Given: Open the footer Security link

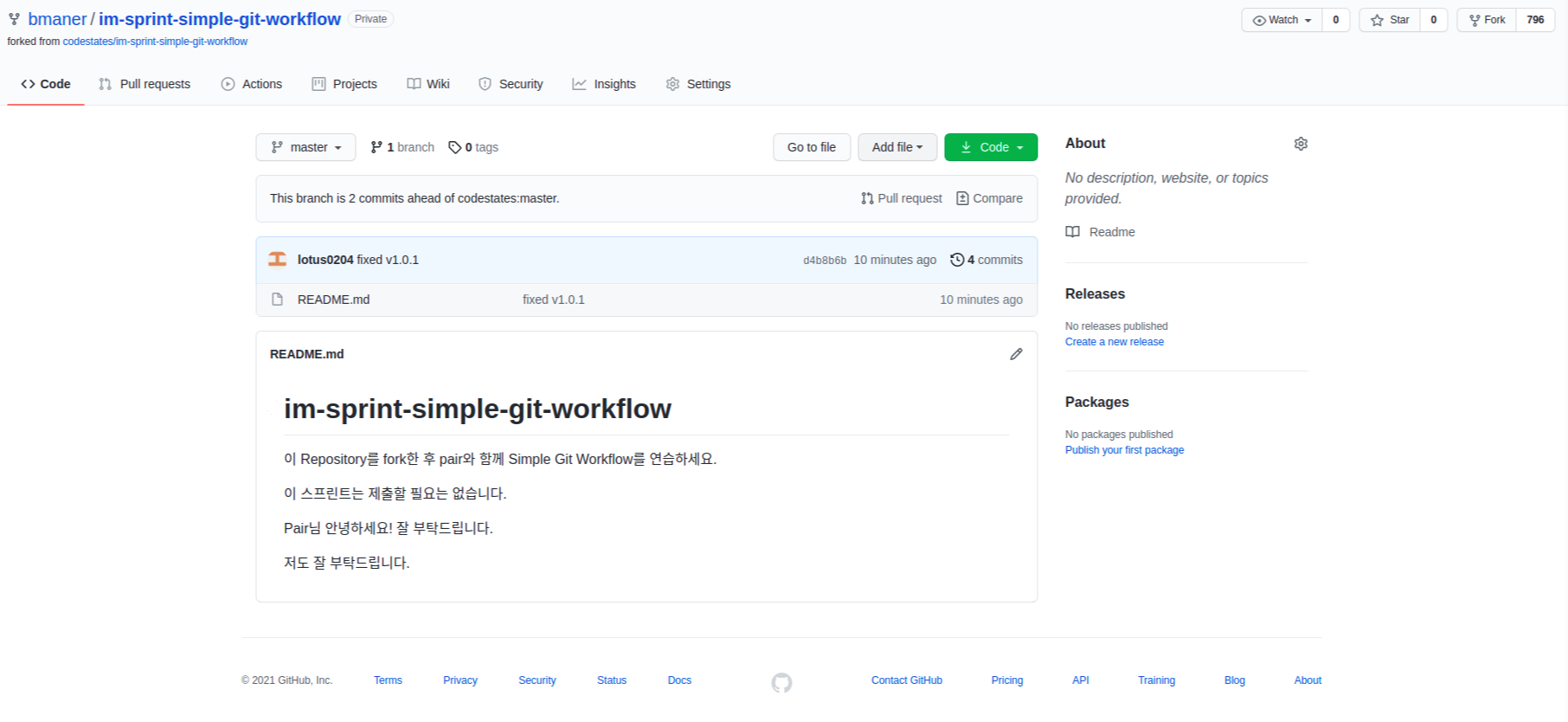Looking at the screenshot, I should [x=537, y=680].
